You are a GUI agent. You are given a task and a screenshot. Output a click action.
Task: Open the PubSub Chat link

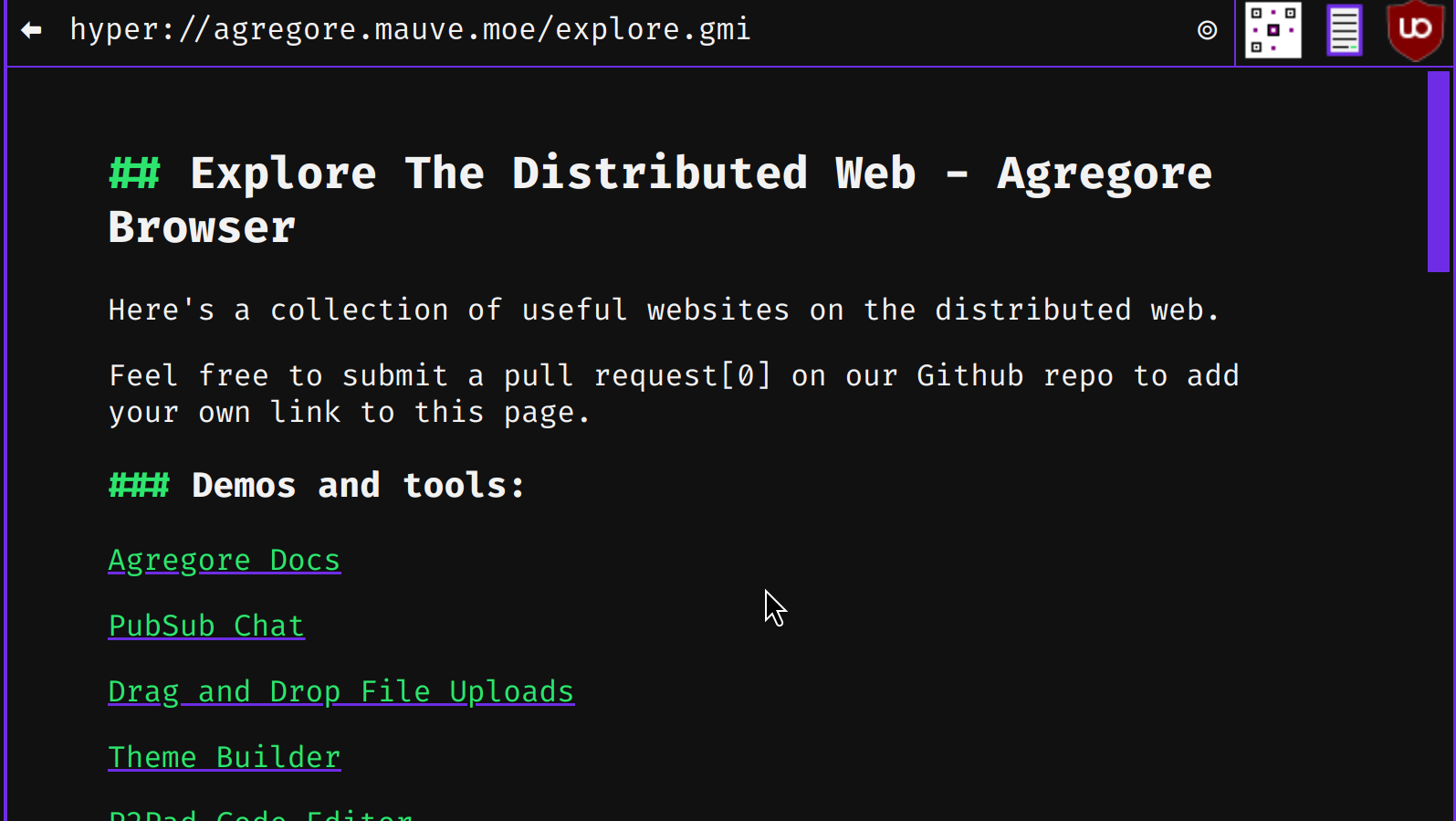206,626
